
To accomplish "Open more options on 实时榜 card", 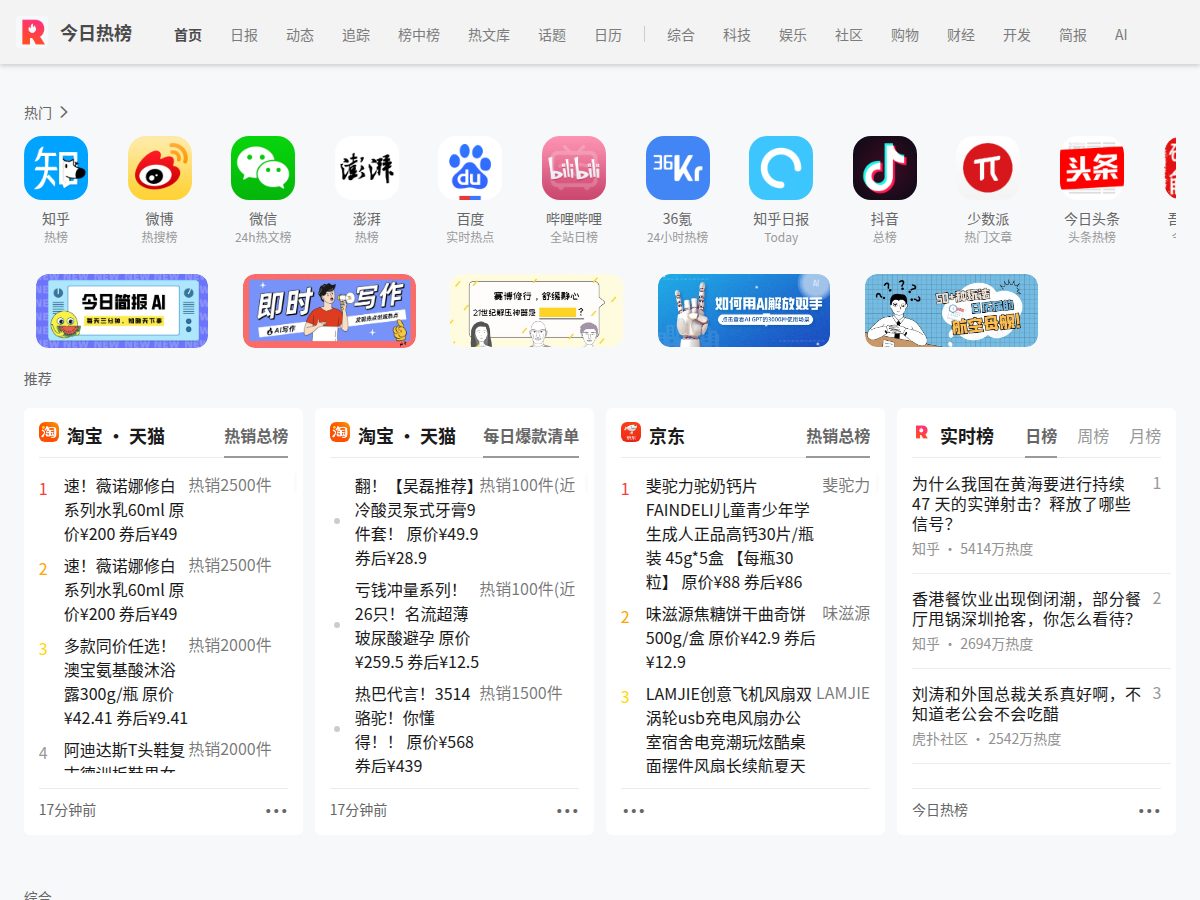I will coord(1149,811).
